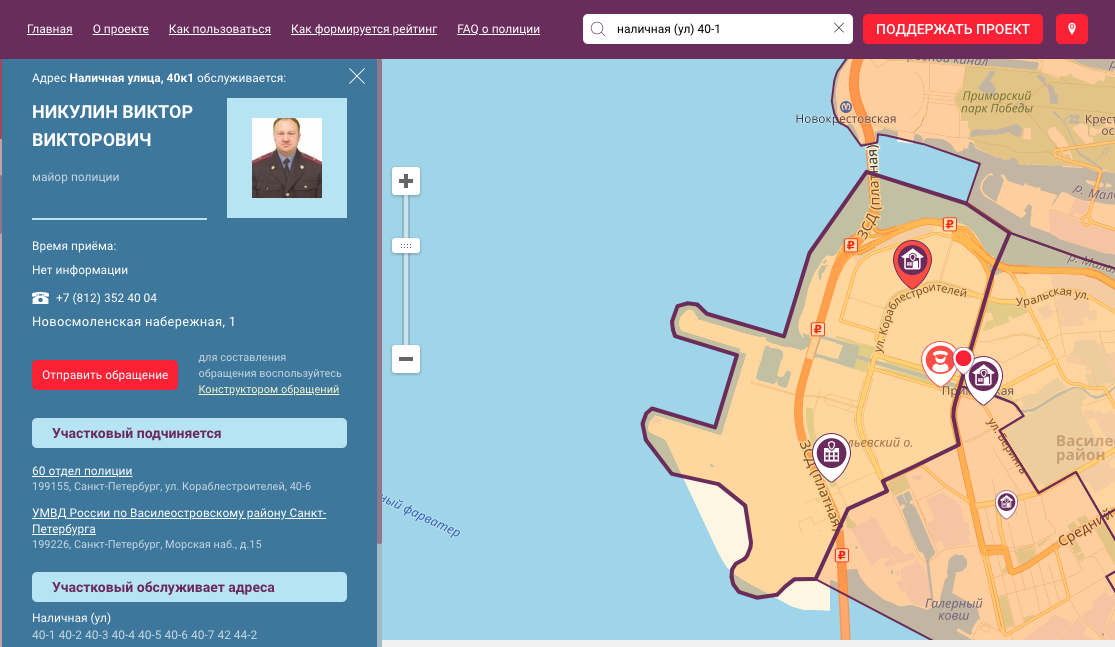Click Отправить обращение button
This screenshot has height=647, width=1115.
tap(105, 375)
